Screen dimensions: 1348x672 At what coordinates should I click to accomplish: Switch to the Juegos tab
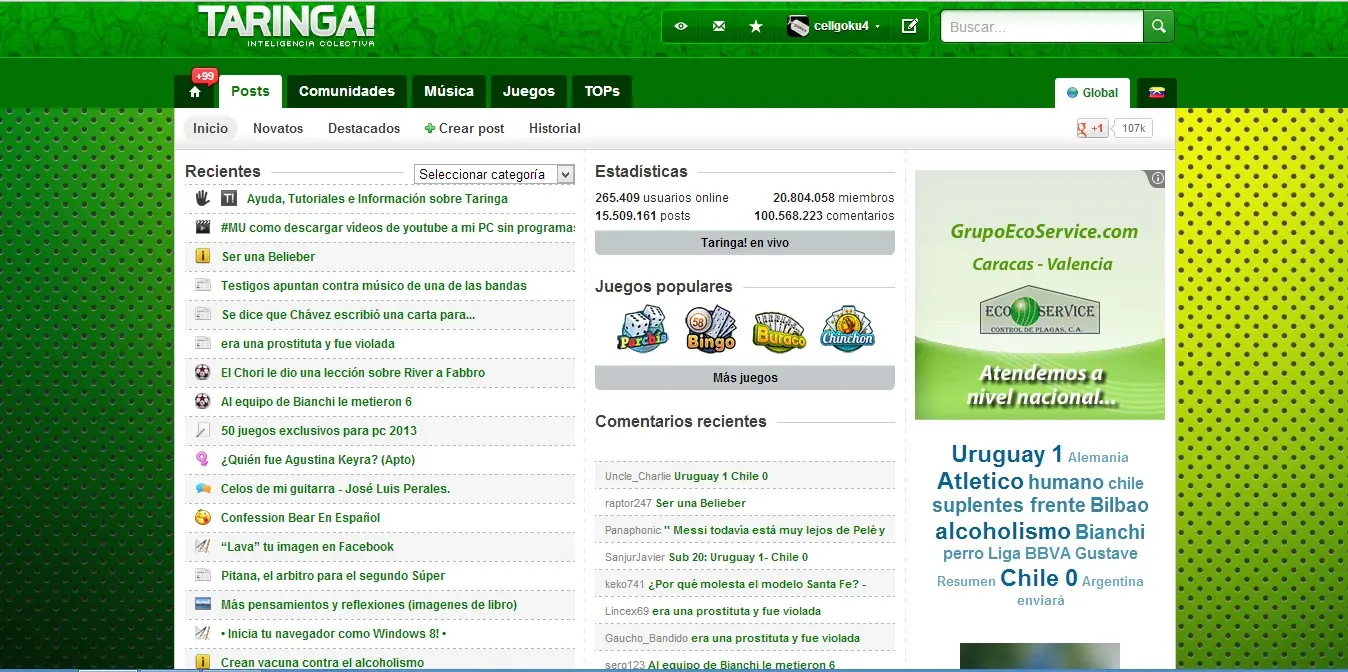pyautogui.click(x=529, y=91)
